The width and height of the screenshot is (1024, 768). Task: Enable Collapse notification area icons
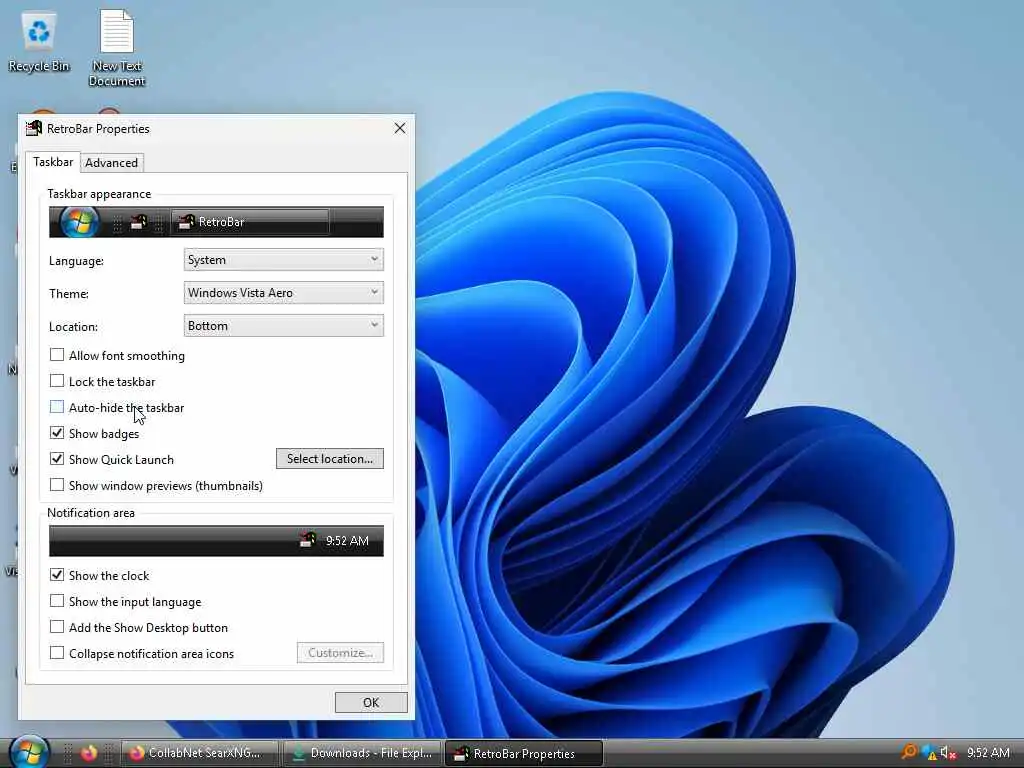pos(57,653)
